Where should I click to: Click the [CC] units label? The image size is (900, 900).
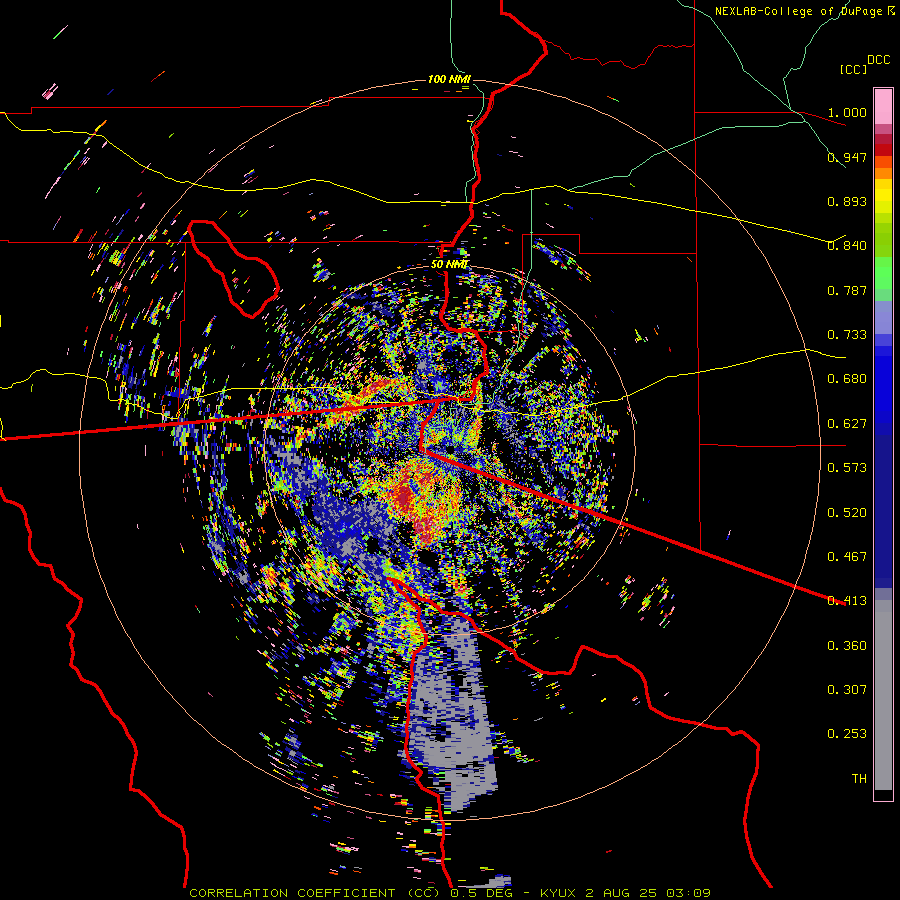[x=854, y=69]
